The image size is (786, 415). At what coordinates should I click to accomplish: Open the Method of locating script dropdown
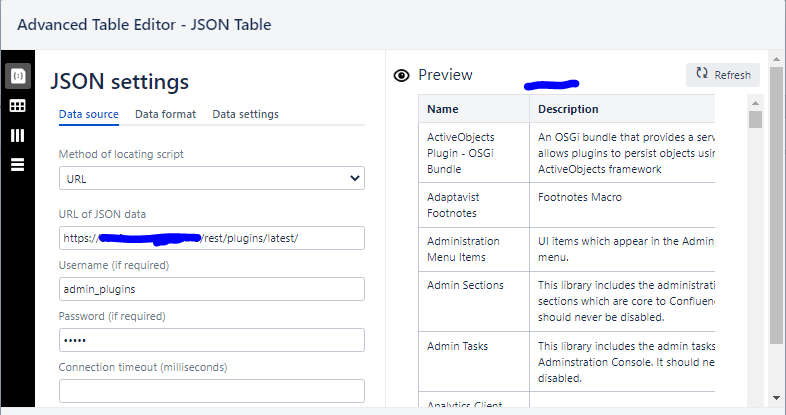212,178
